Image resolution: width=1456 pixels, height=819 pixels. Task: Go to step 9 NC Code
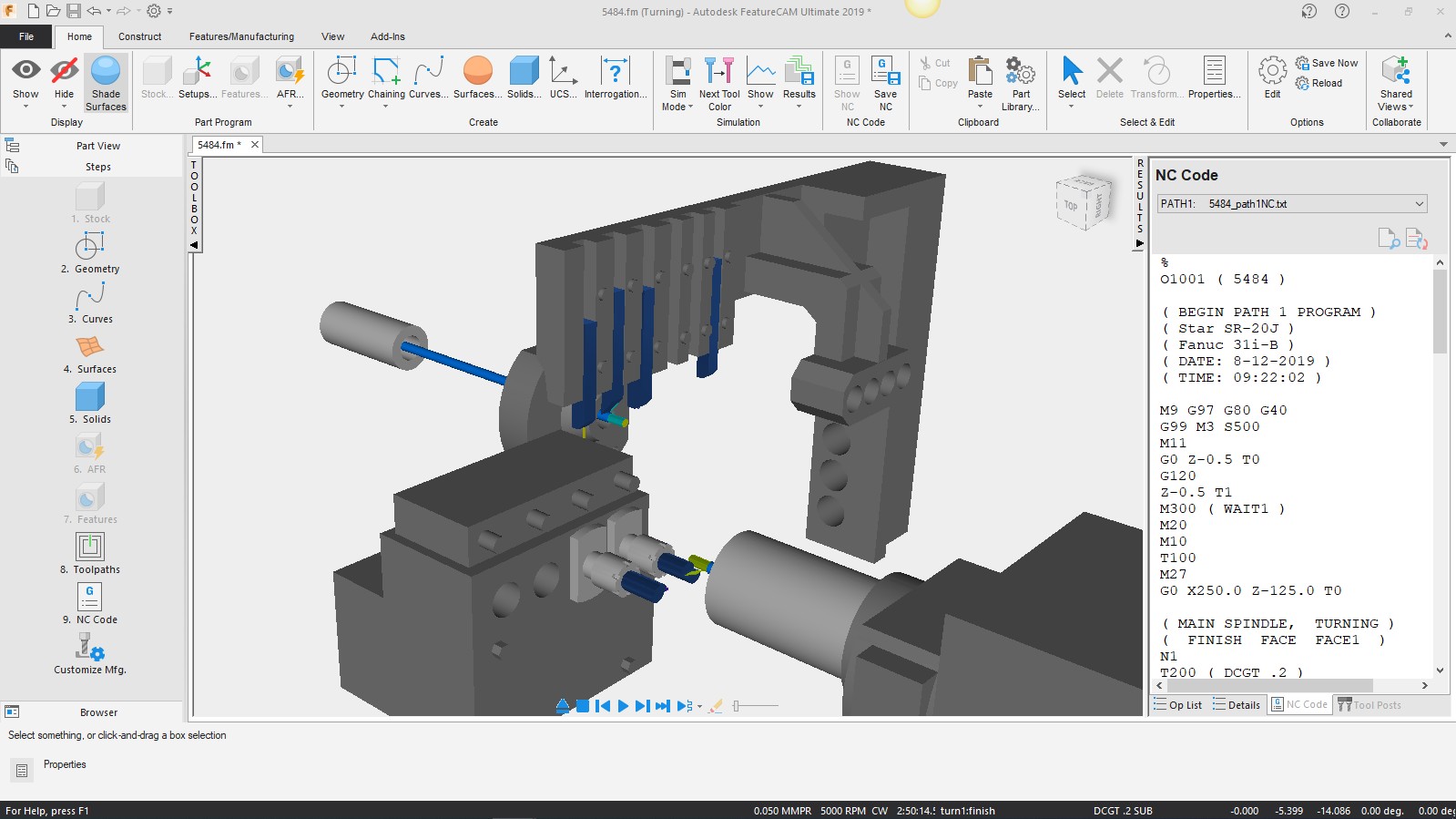90,603
